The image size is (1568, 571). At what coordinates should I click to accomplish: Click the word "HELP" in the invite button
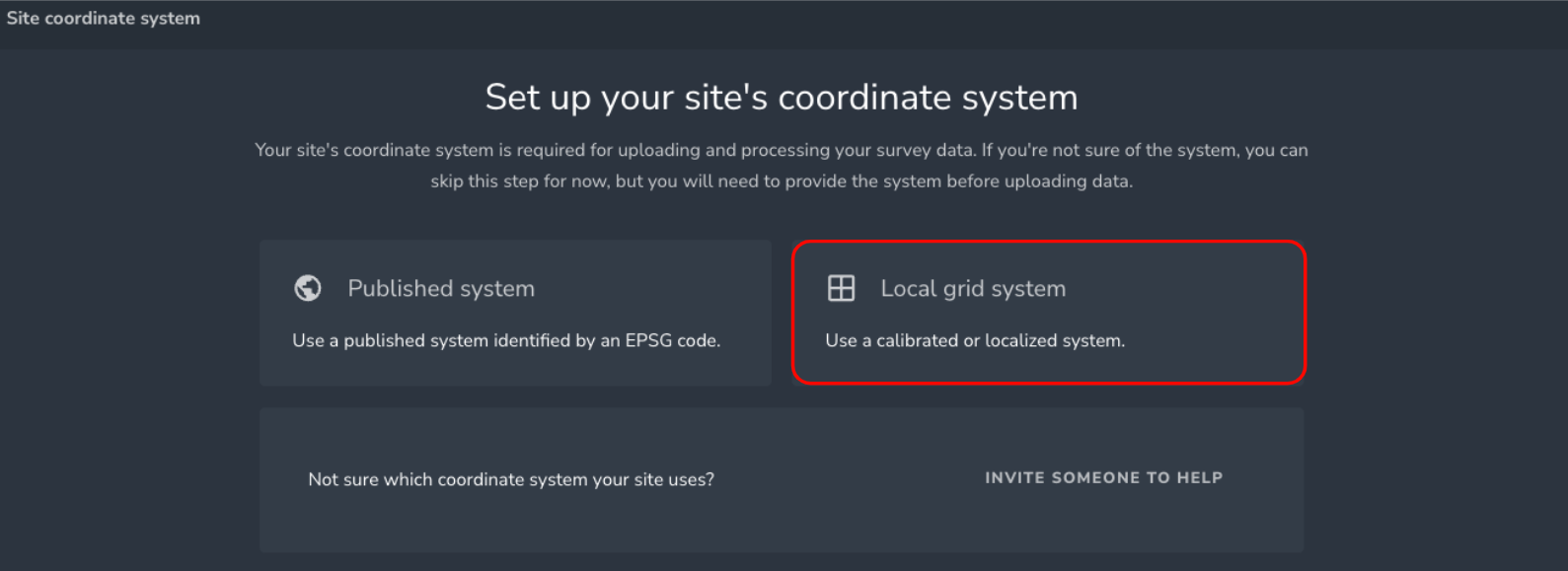point(1200,478)
